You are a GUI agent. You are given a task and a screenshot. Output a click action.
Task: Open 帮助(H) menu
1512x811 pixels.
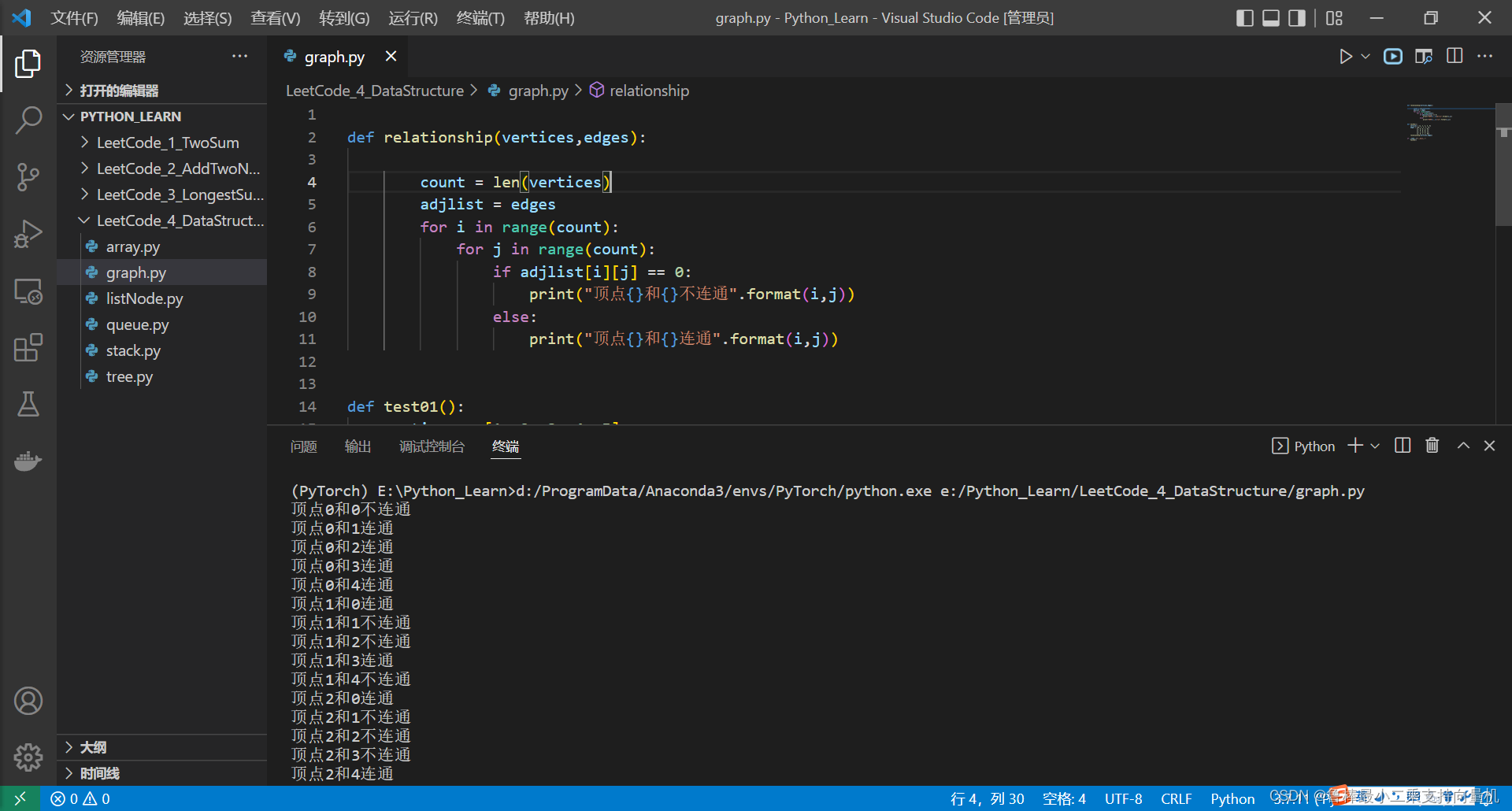click(x=549, y=18)
